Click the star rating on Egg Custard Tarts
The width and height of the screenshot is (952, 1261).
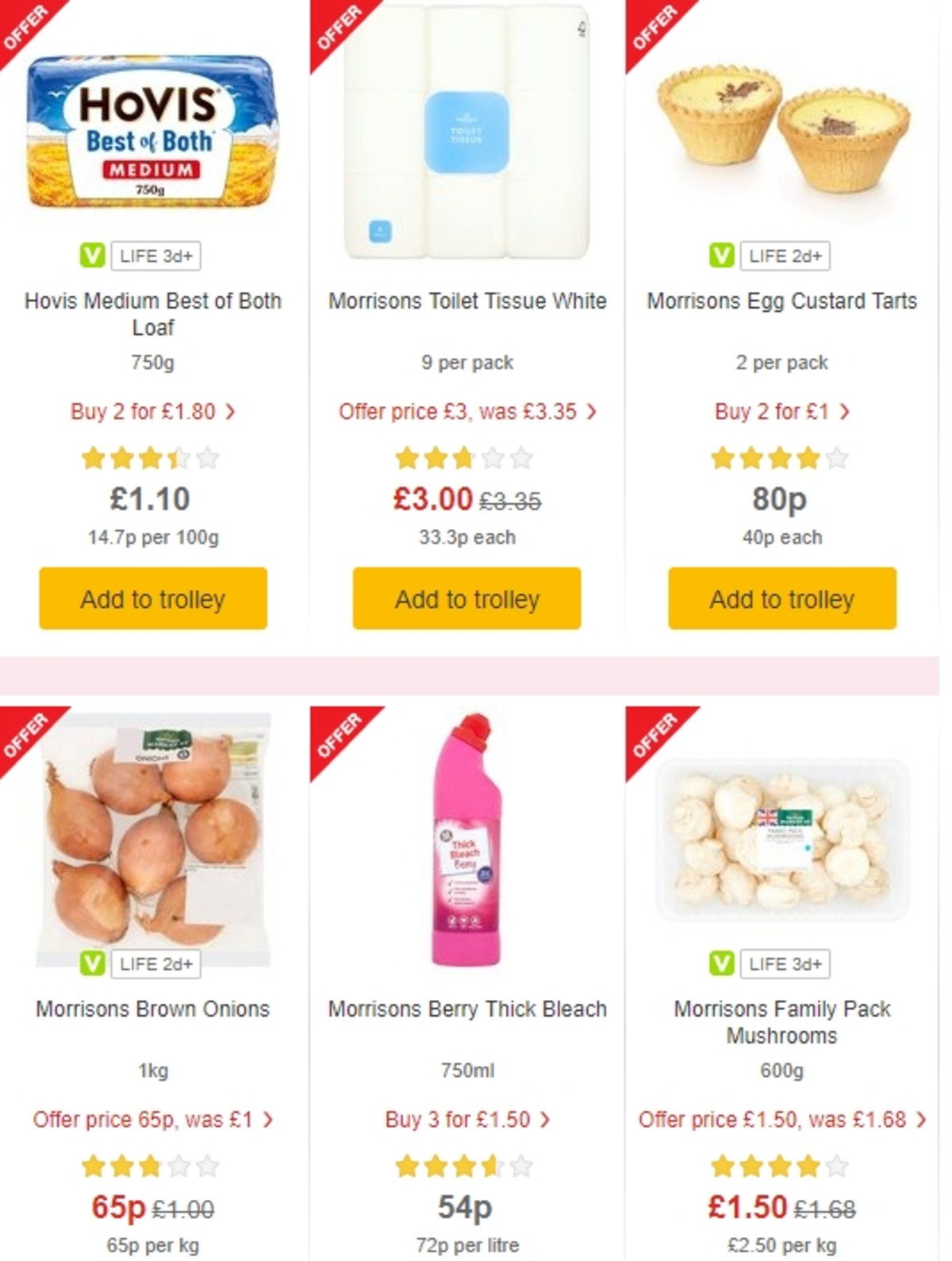pos(781,458)
